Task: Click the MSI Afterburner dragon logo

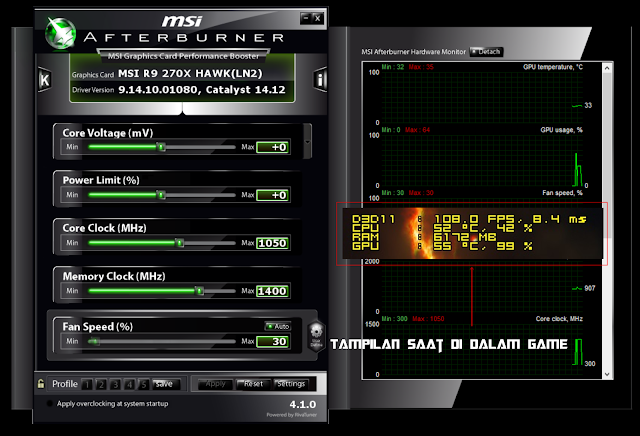Action: click(60, 33)
